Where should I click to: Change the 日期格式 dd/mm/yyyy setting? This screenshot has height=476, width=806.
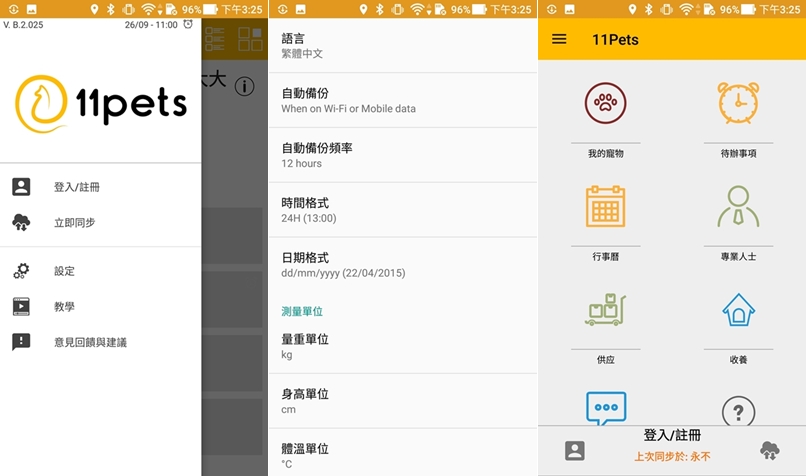click(402, 265)
